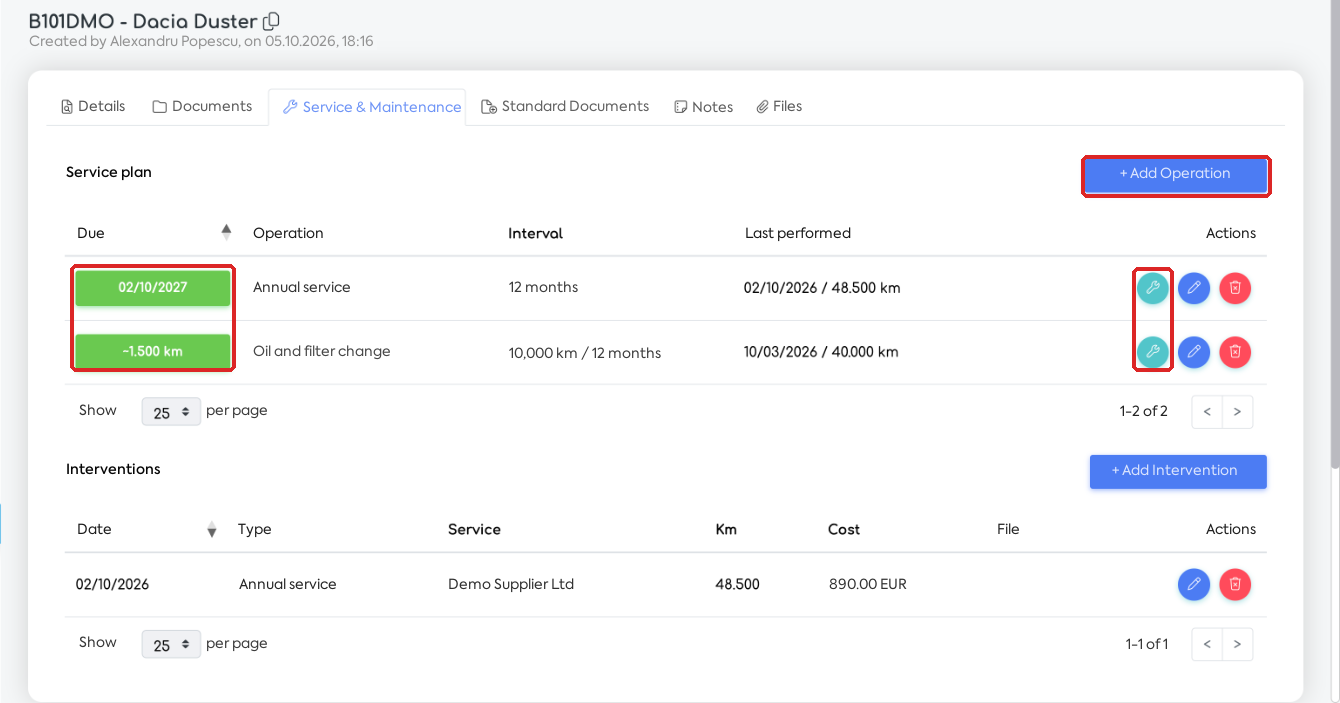Go to previous page of Interventions
The width and height of the screenshot is (1340, 703).
click(1207, 644)
